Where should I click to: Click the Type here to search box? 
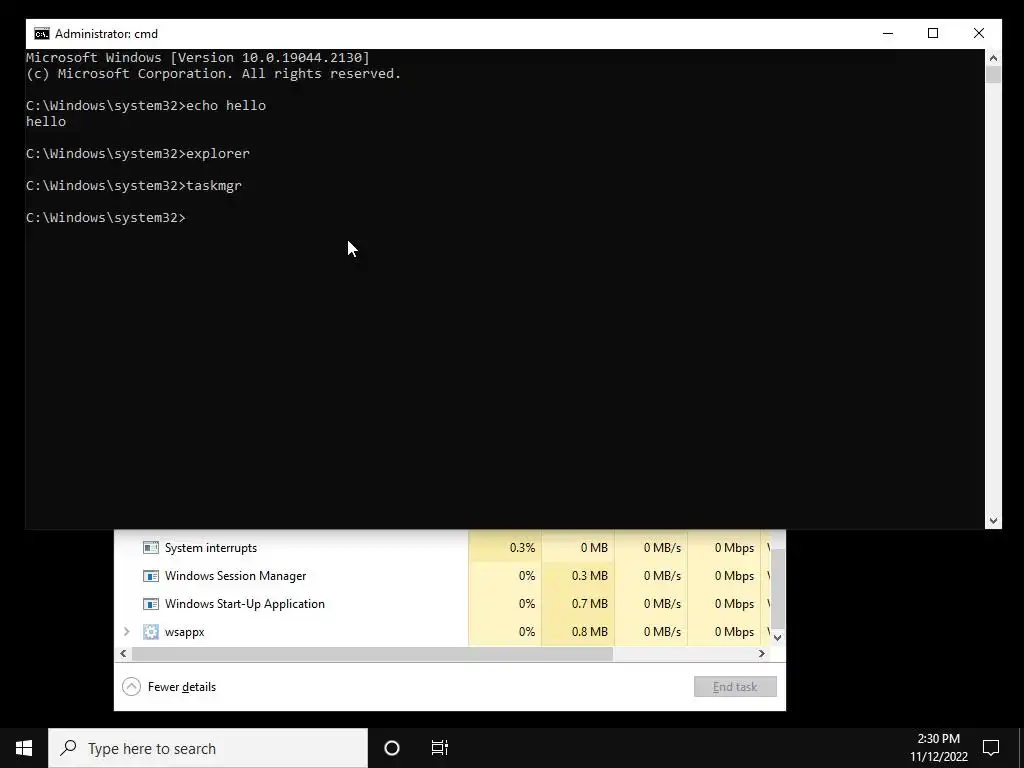208,748
